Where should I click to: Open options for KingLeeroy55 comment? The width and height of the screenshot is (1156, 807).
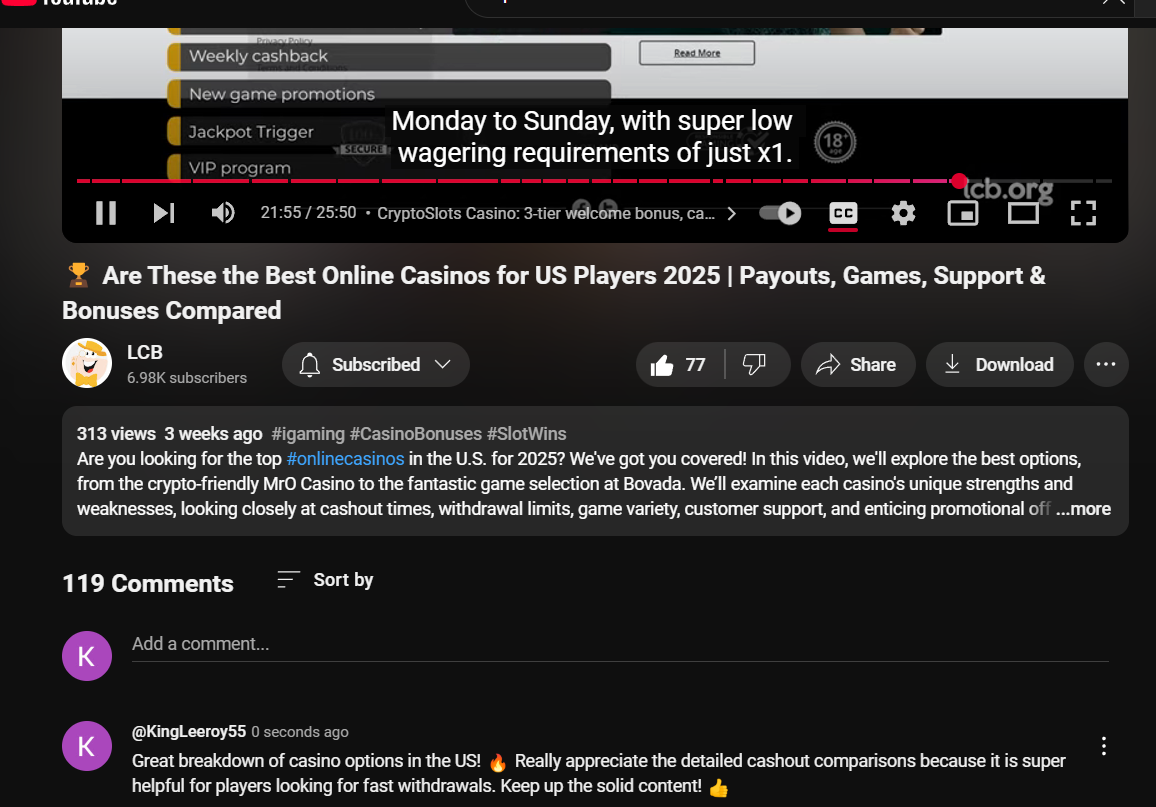[x=1104, y=746]
